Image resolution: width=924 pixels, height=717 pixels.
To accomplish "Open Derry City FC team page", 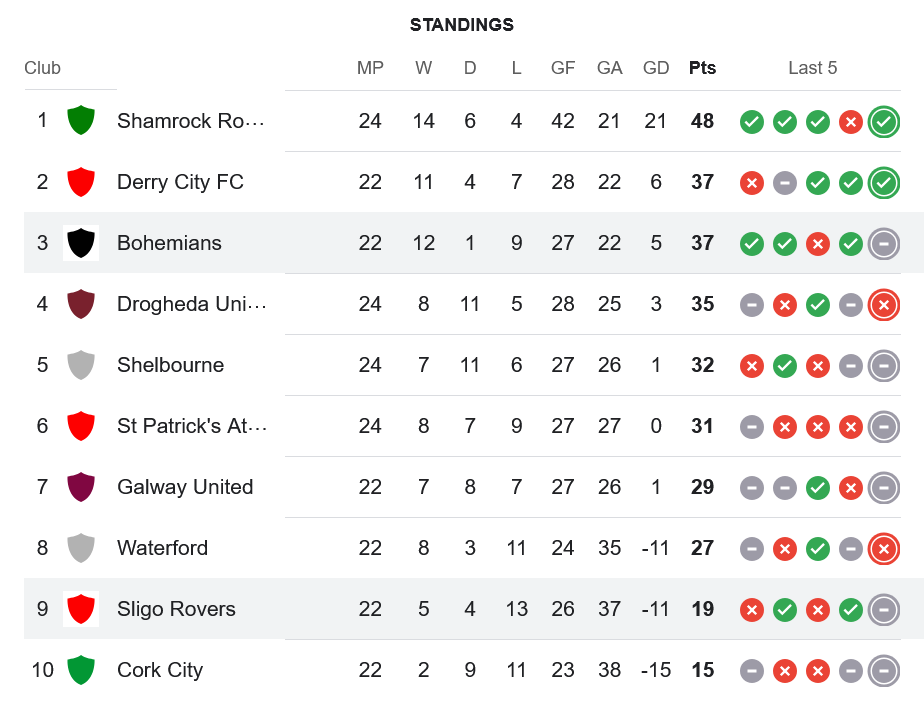I will tap(180, 182).
